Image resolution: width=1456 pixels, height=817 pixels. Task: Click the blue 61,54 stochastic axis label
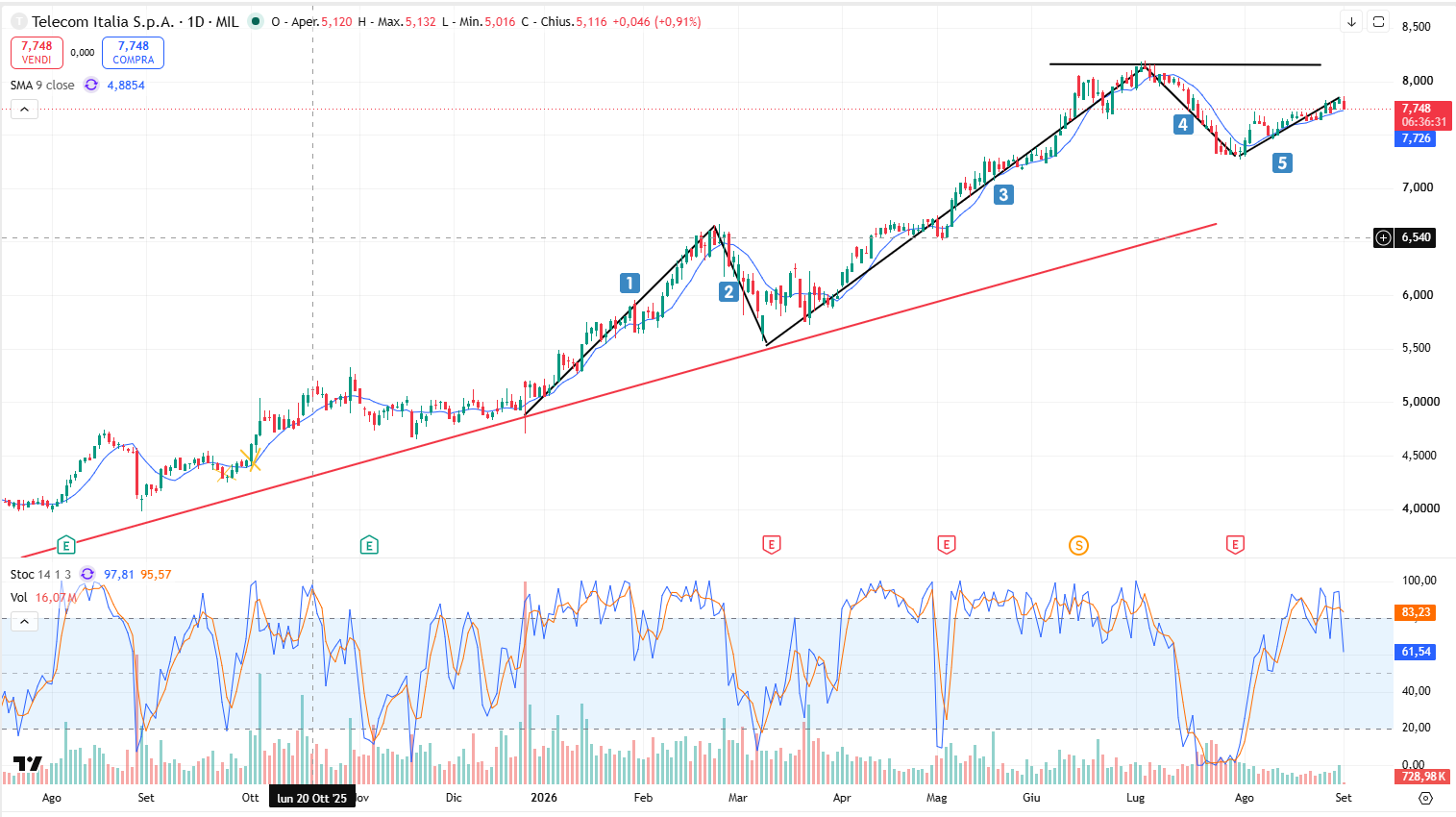1415,652
